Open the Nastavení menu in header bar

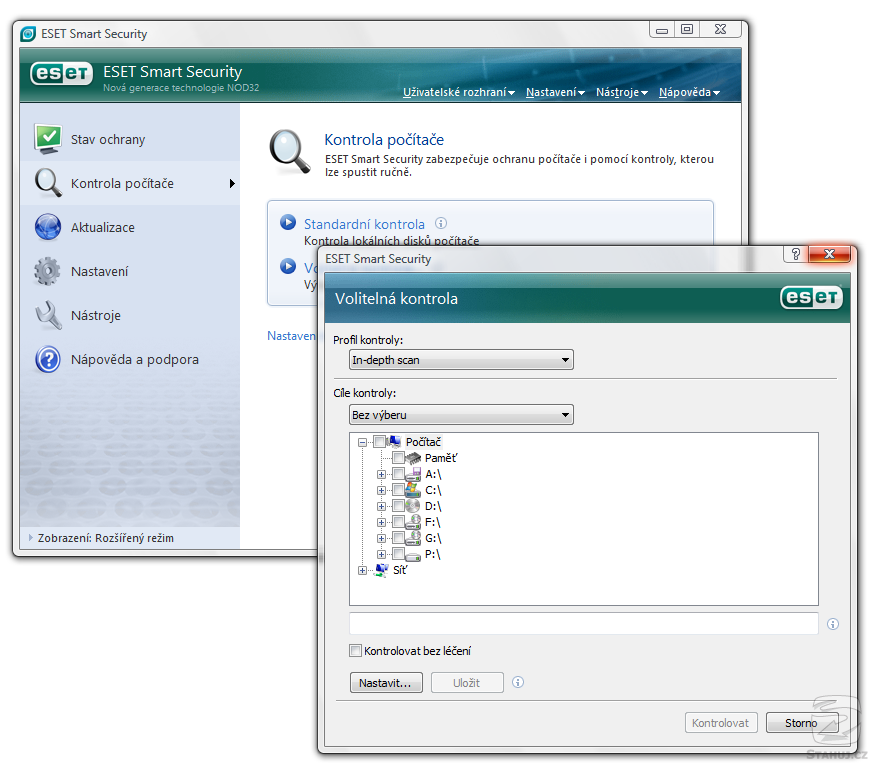coord(555,92)
